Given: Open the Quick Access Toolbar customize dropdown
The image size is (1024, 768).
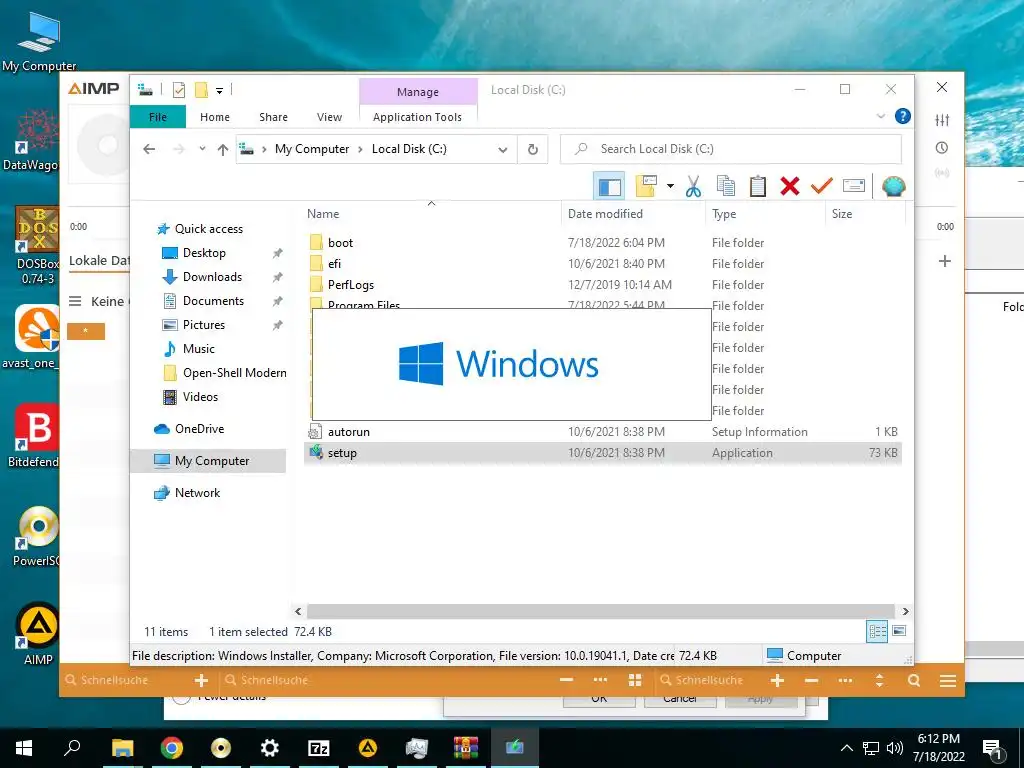Looking at the screenshot, I should (x=219, y=90).
